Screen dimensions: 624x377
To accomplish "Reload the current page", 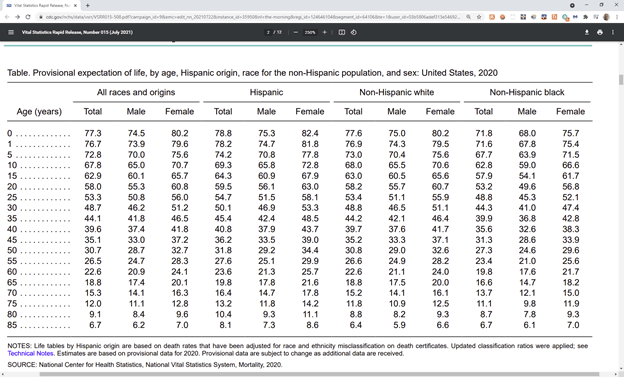I will point(27,17).
